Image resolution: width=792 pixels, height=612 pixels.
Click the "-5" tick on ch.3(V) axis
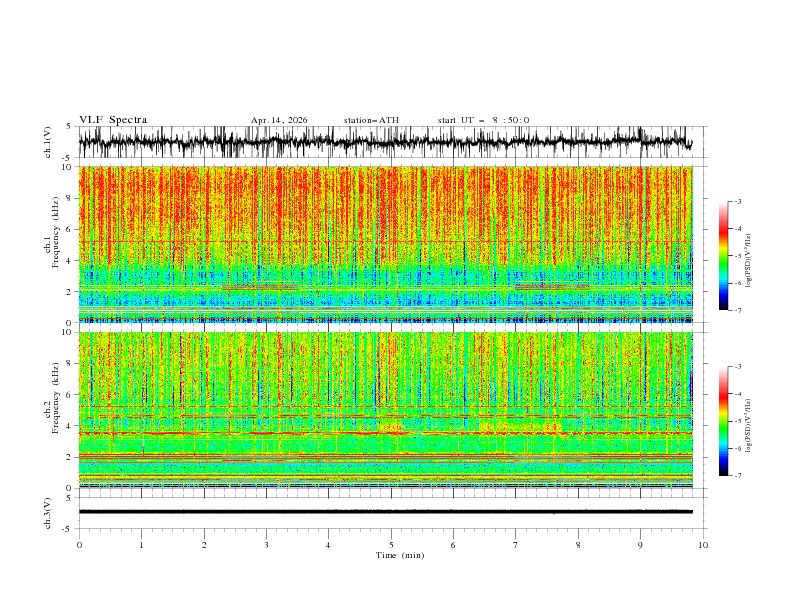click(68, 529)
